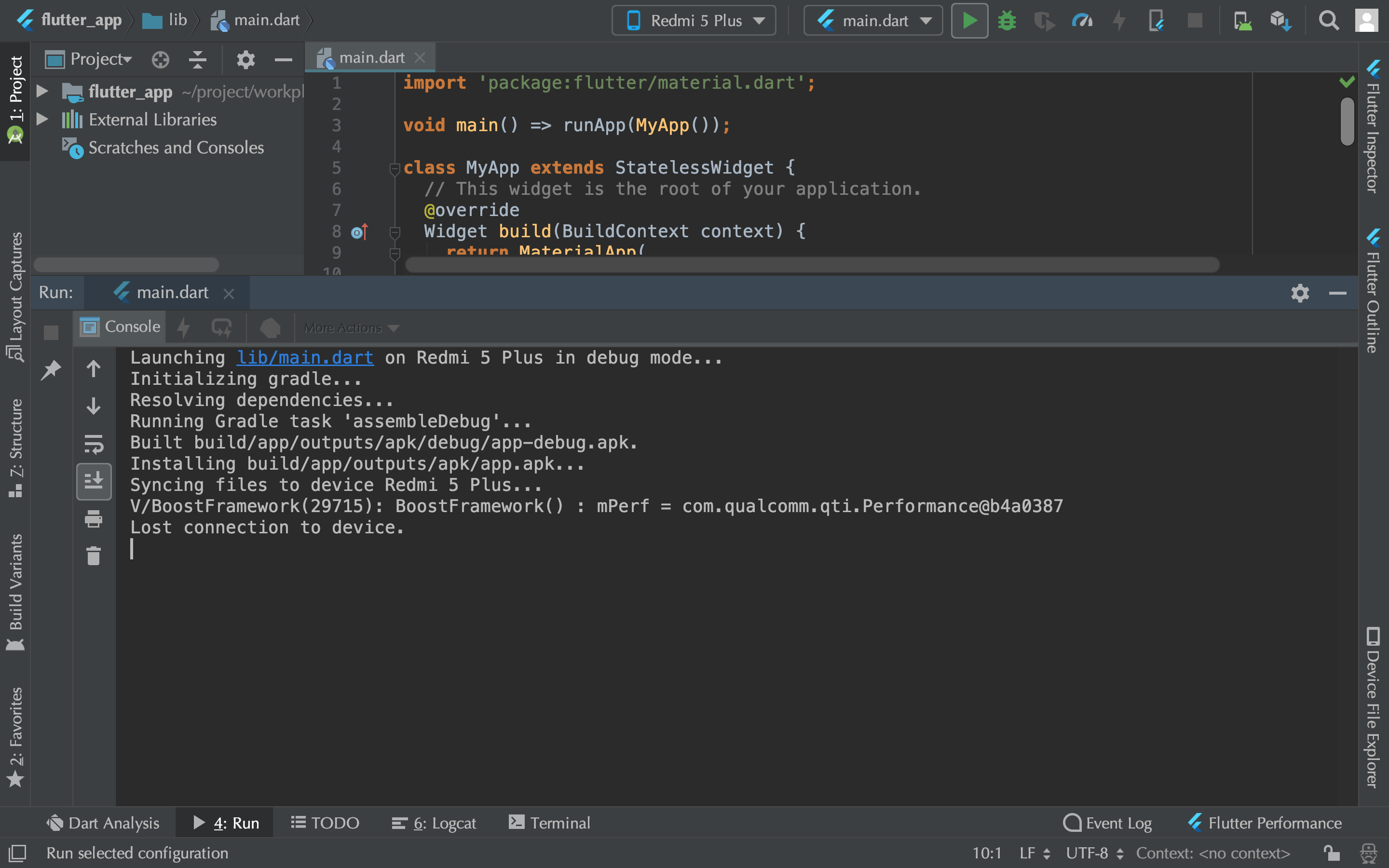The image size is (1389, 868).
Task: Open the Flutter Inspector side panel
Action: pos(1373,126)
